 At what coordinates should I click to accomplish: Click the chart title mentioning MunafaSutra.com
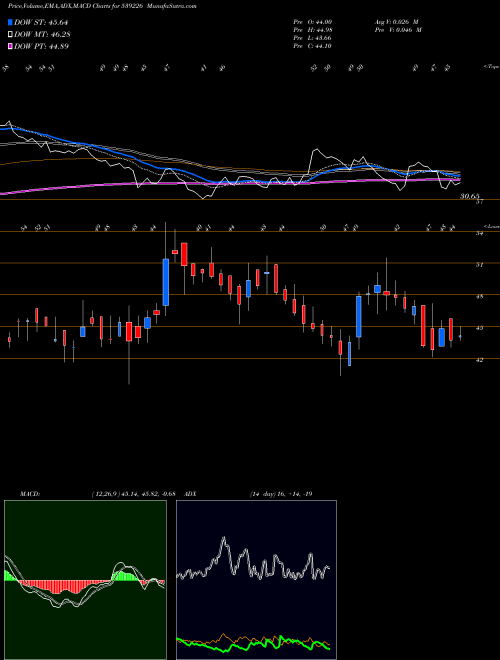(x=102, y=6)
